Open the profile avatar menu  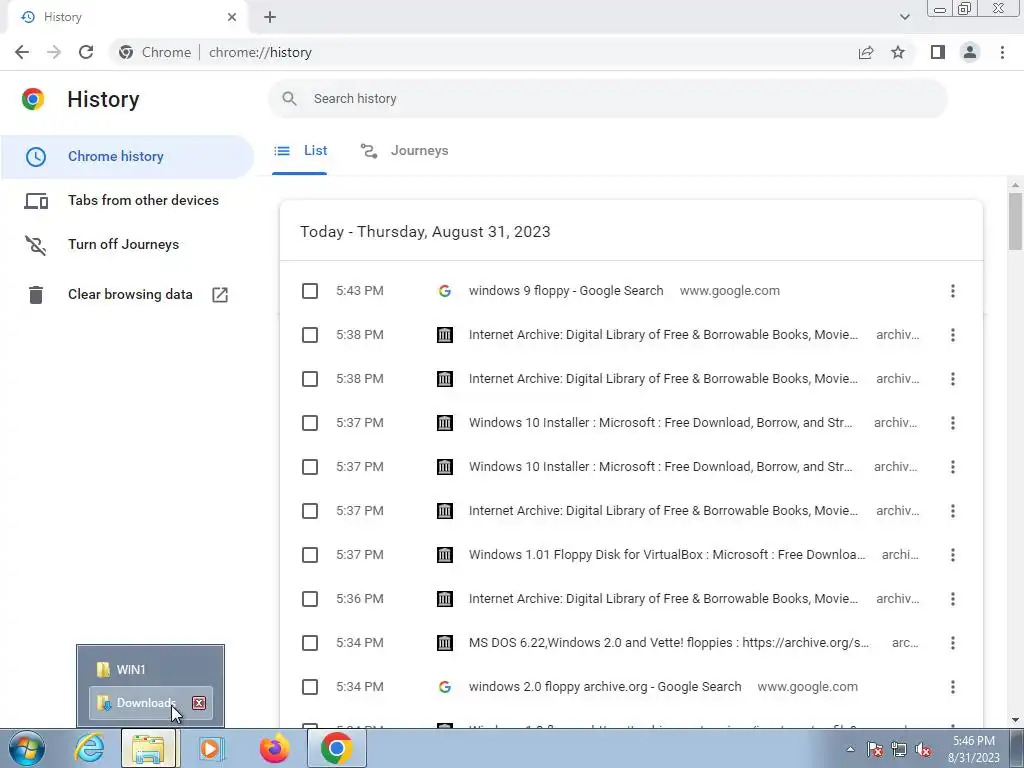point(970,52)
